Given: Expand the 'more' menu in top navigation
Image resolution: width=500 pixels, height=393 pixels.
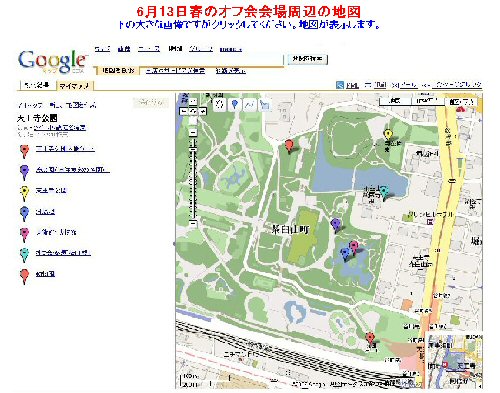Looking at the screenshot, I should tap(231, 49).
